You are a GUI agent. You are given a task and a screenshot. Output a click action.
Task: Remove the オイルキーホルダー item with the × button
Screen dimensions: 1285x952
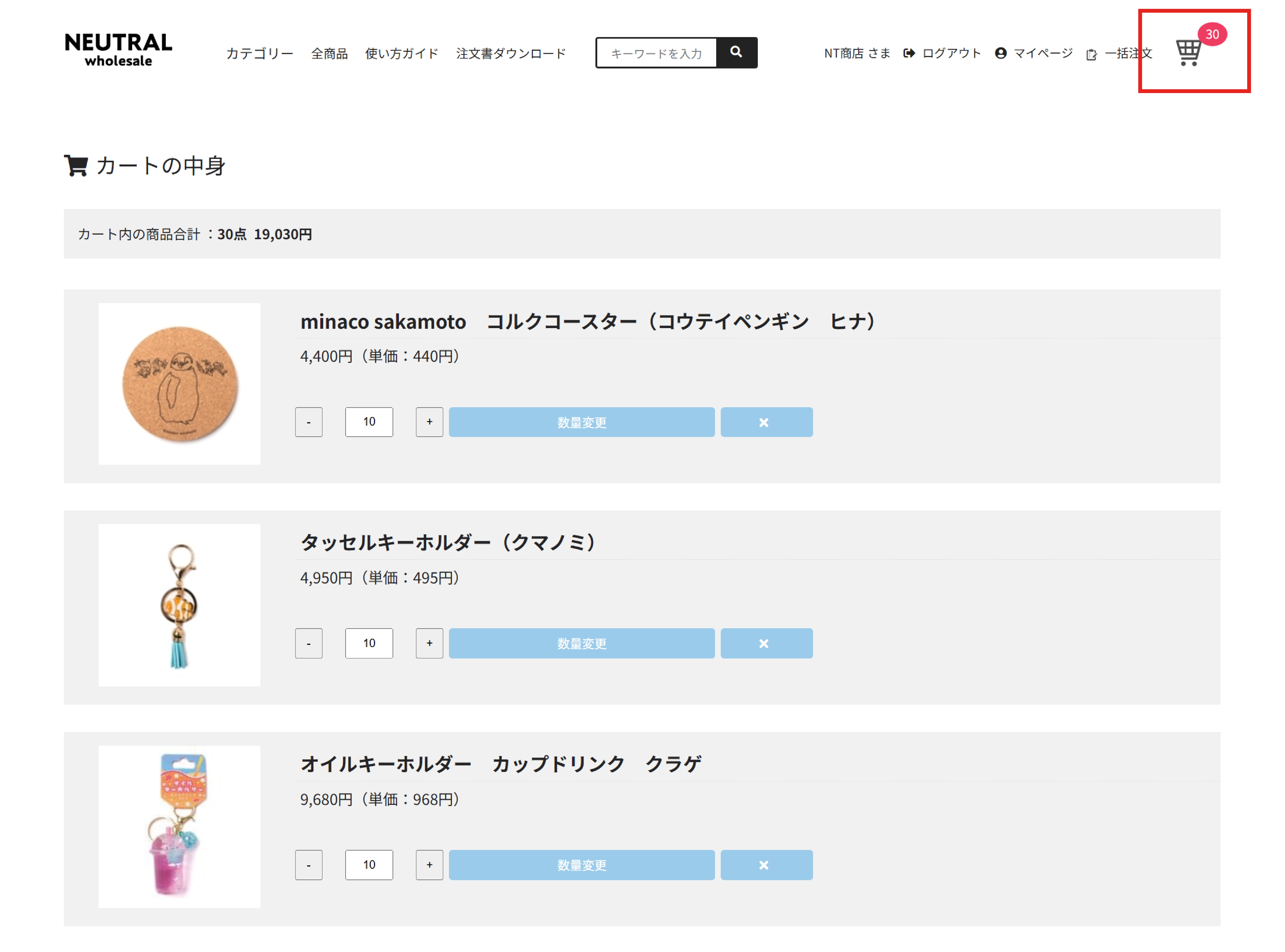(766, 865)
